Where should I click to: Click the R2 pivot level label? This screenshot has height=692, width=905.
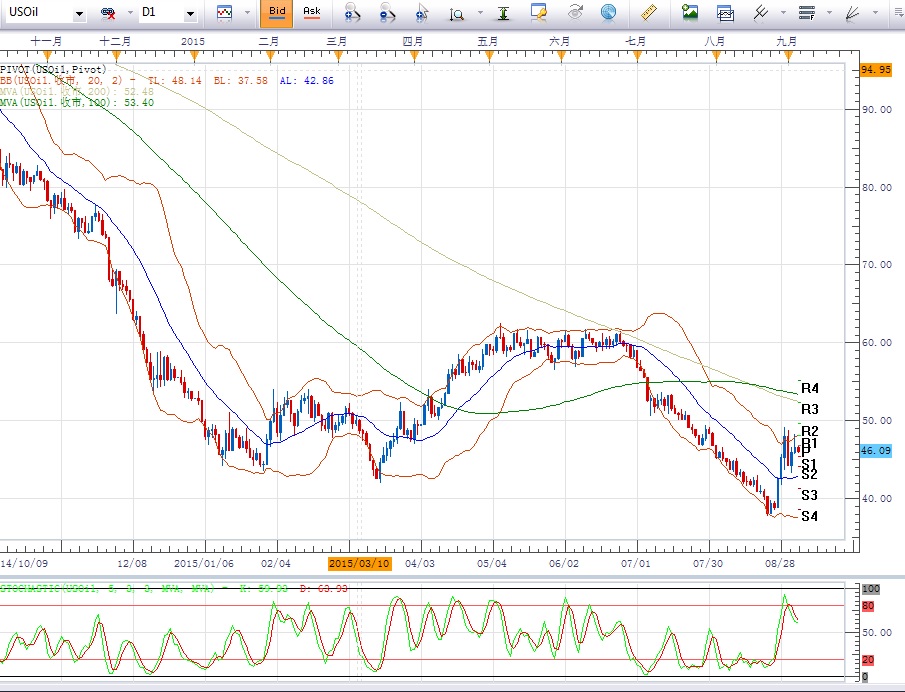pos(810,431)
